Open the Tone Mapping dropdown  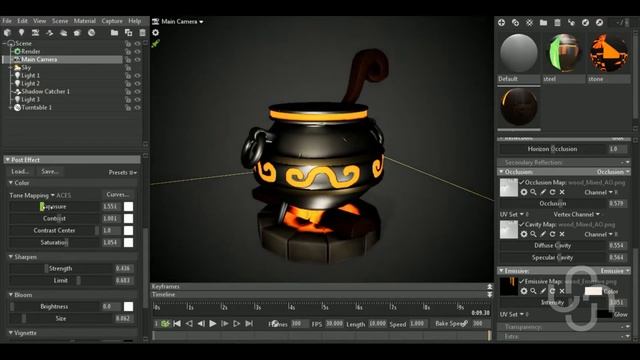(x=32, y=196)
